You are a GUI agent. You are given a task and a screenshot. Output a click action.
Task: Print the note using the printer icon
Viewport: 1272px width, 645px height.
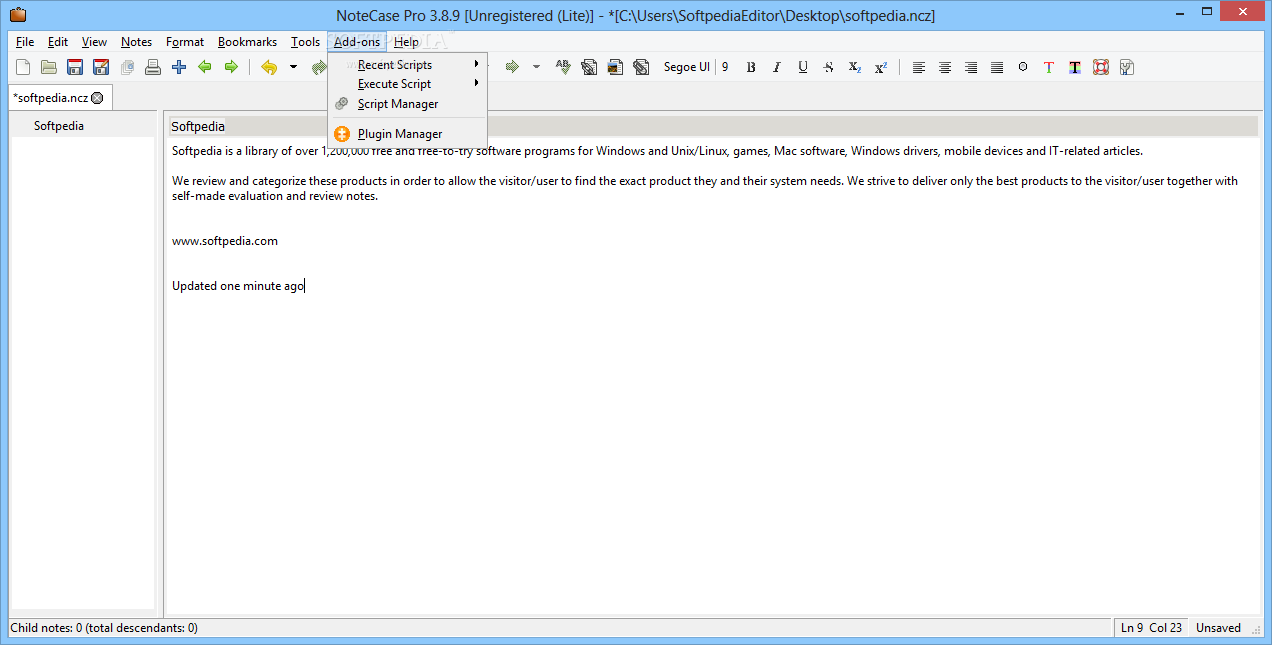153,67
